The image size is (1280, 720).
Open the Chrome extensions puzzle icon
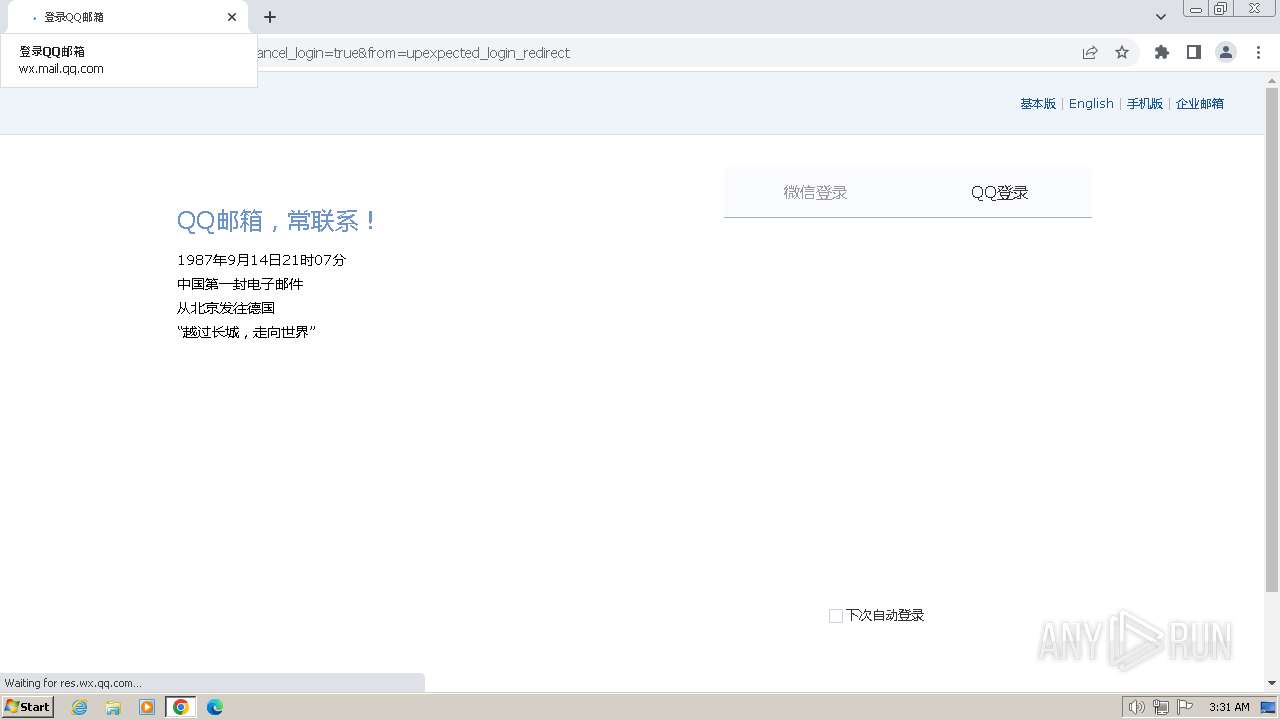coord(1161,53)
